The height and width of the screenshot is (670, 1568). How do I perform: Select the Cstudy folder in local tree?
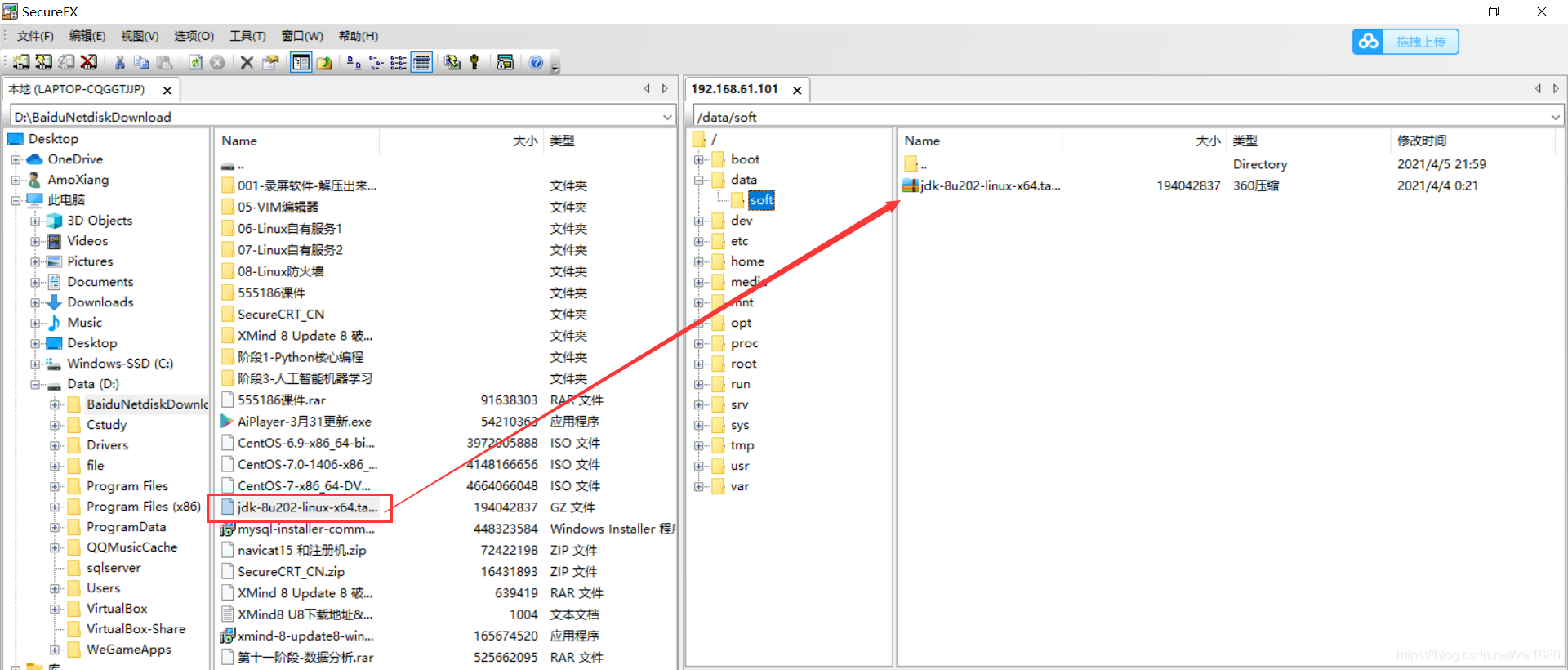(106, 425)
